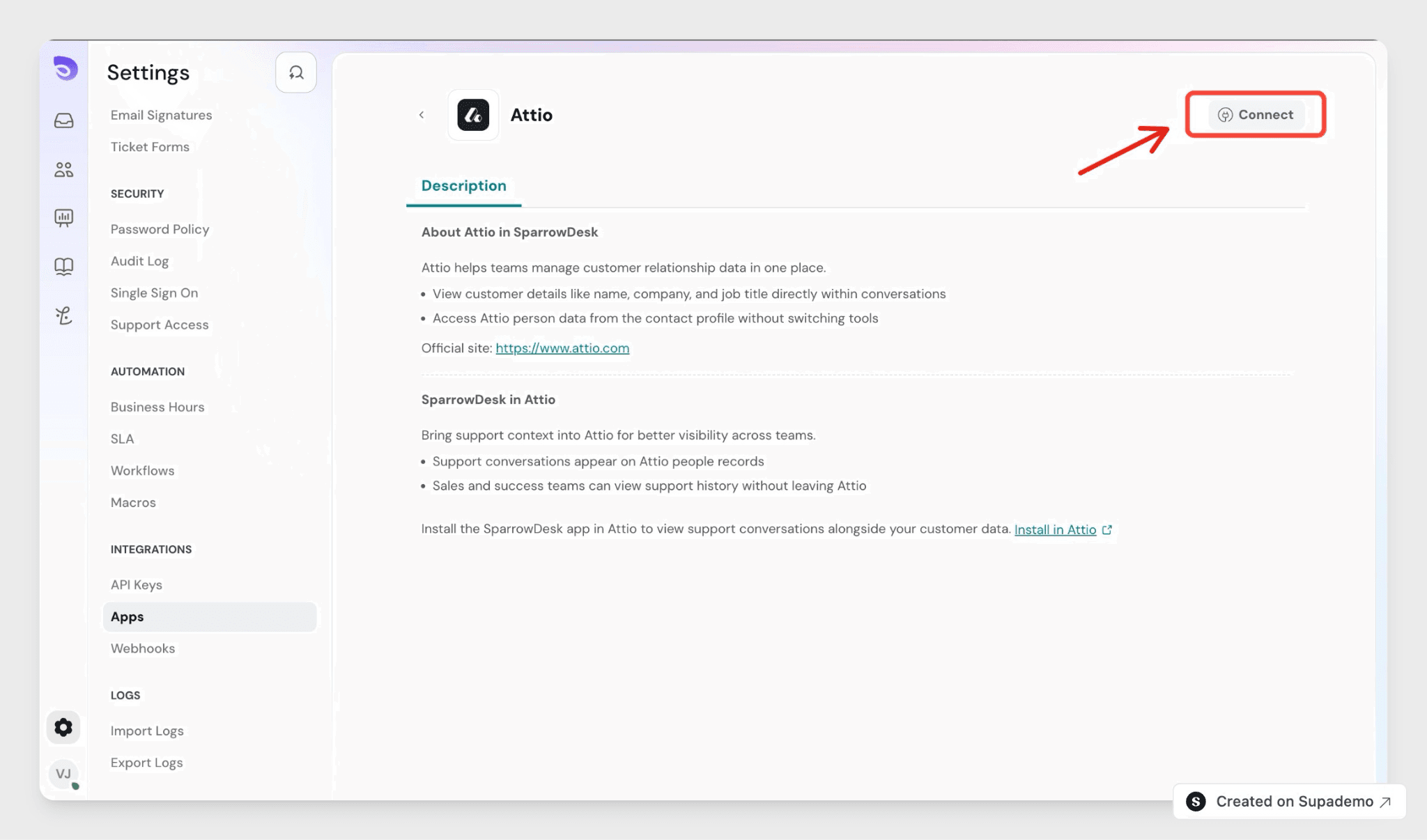Open the Contacts people icon
Image resolution: width=1427 pixels, height=840 pixels.
click(64, 169)
